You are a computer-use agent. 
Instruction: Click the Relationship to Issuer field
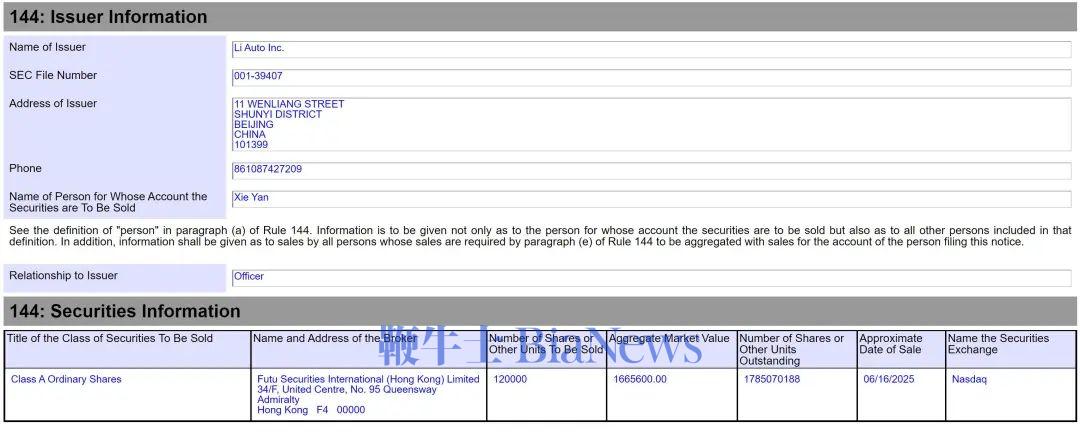point(651,277)
